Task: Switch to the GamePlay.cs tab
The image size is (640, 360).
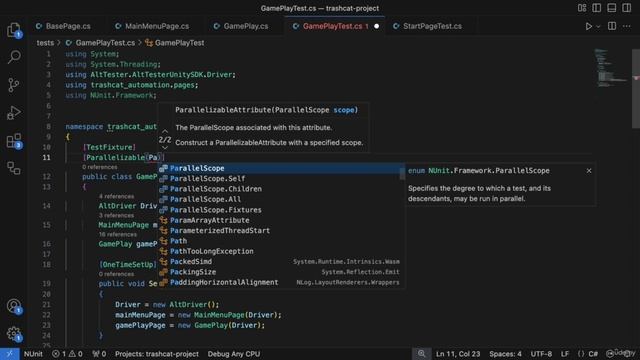Action: coord(241,26)
